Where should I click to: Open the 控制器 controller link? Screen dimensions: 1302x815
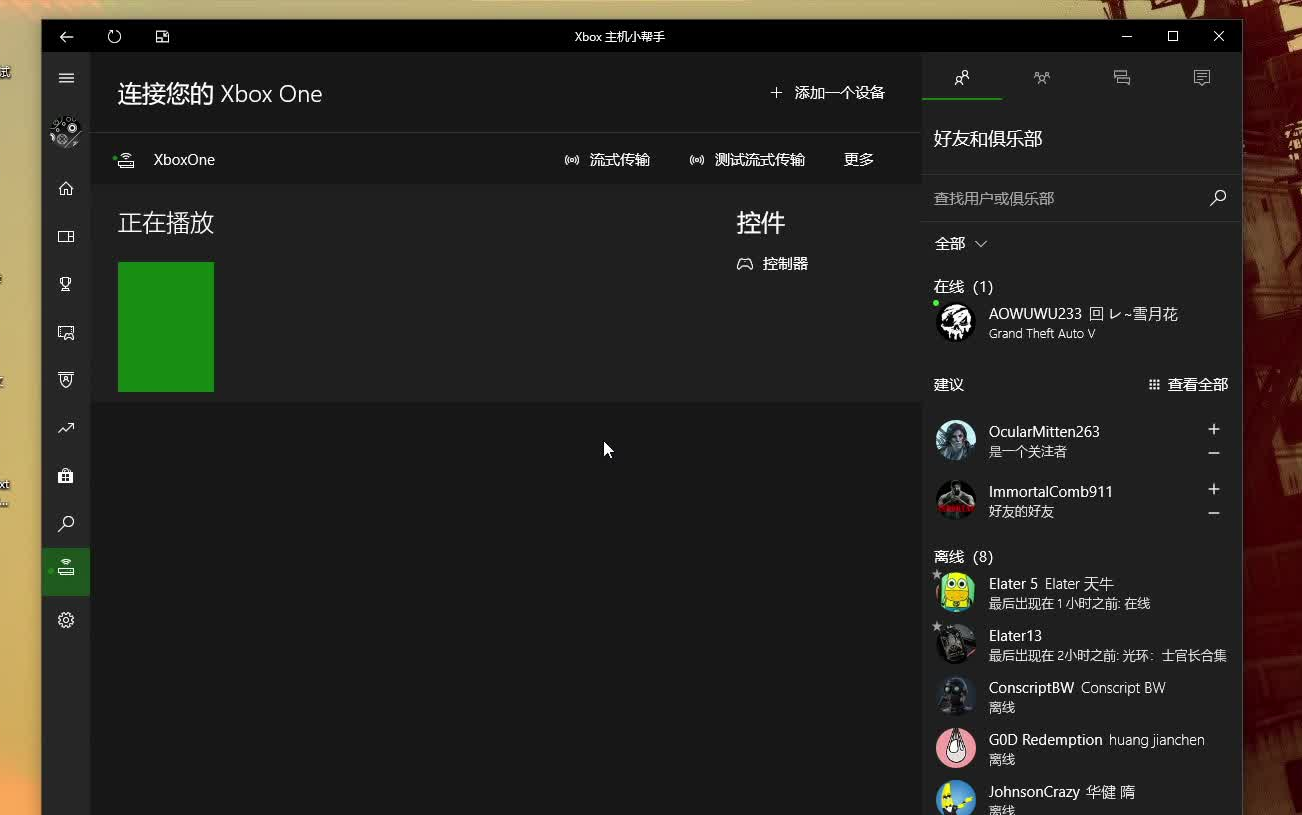[x=772, y=264]
